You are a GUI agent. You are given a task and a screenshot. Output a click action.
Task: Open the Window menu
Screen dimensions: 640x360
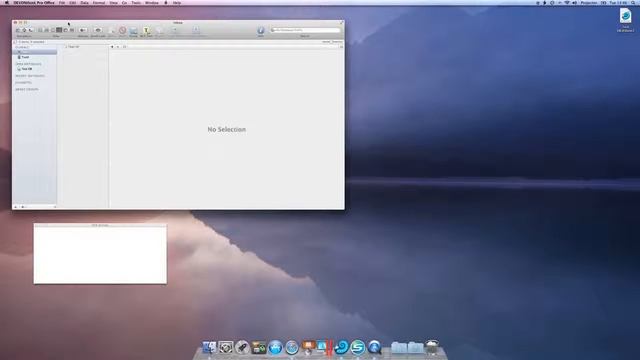151,2
